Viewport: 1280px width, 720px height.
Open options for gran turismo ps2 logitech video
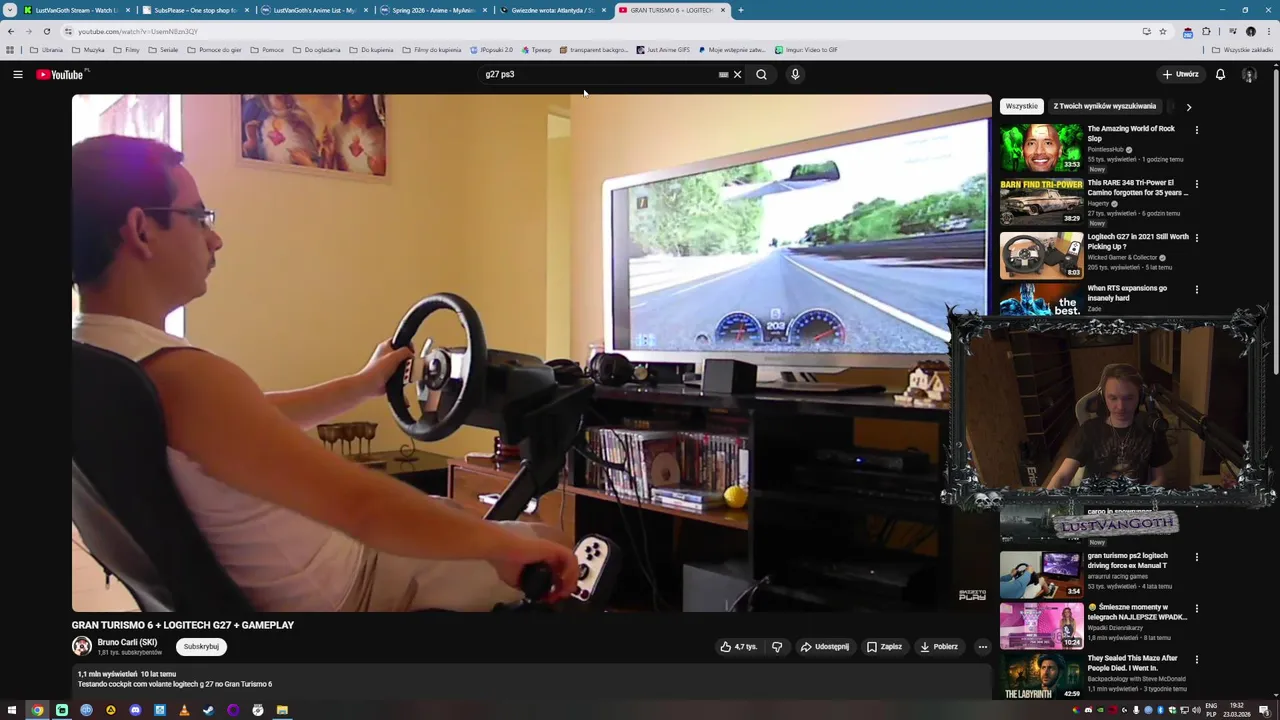(1196, 557)
